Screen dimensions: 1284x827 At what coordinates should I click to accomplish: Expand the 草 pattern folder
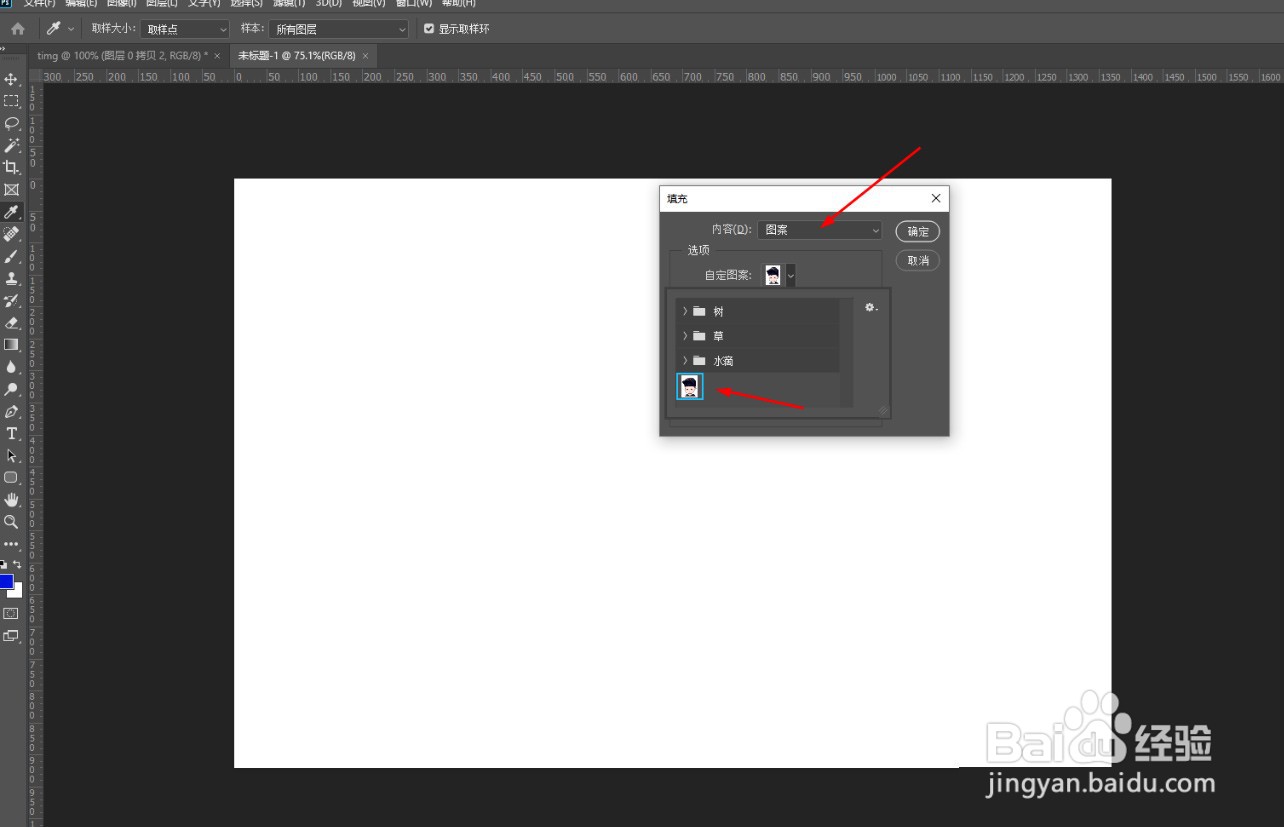coord(685,336)
